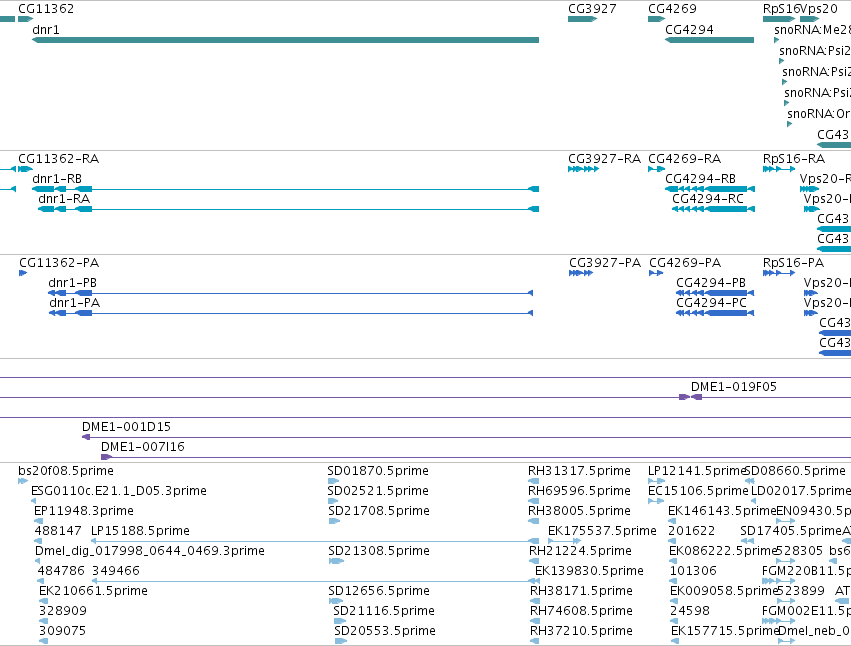Viewport: 851px width, 646px height.
Task: Select the DME1-007I16 clone label
Action: pyautogui.click(x=143, y=447)
